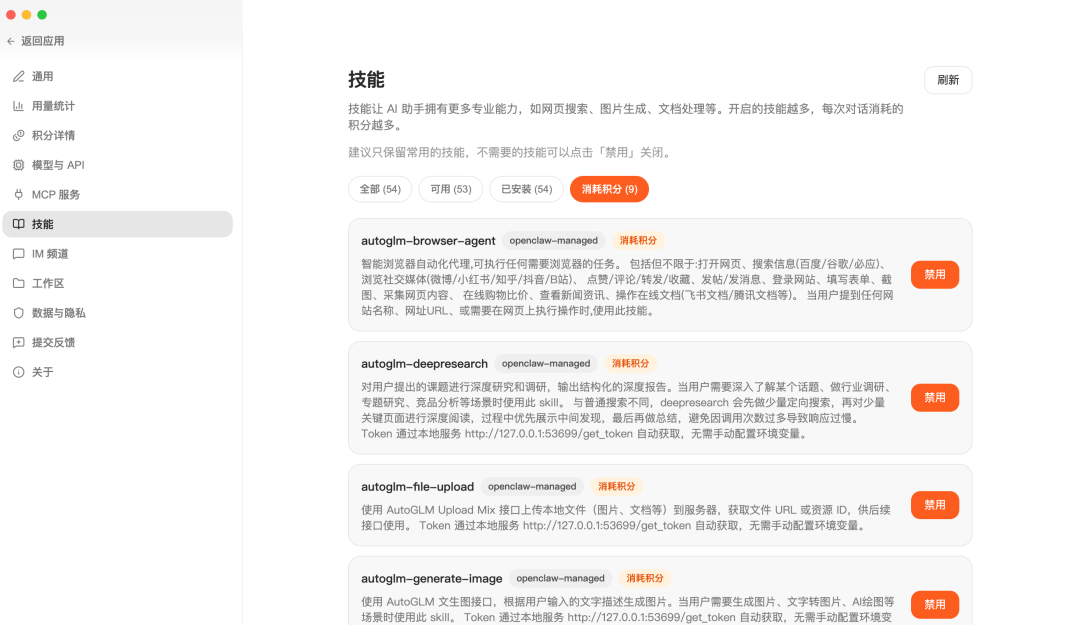Click the bar chart icon for 用量统计
Viewport: 1080px width, 625px height.
pos(19,106)
